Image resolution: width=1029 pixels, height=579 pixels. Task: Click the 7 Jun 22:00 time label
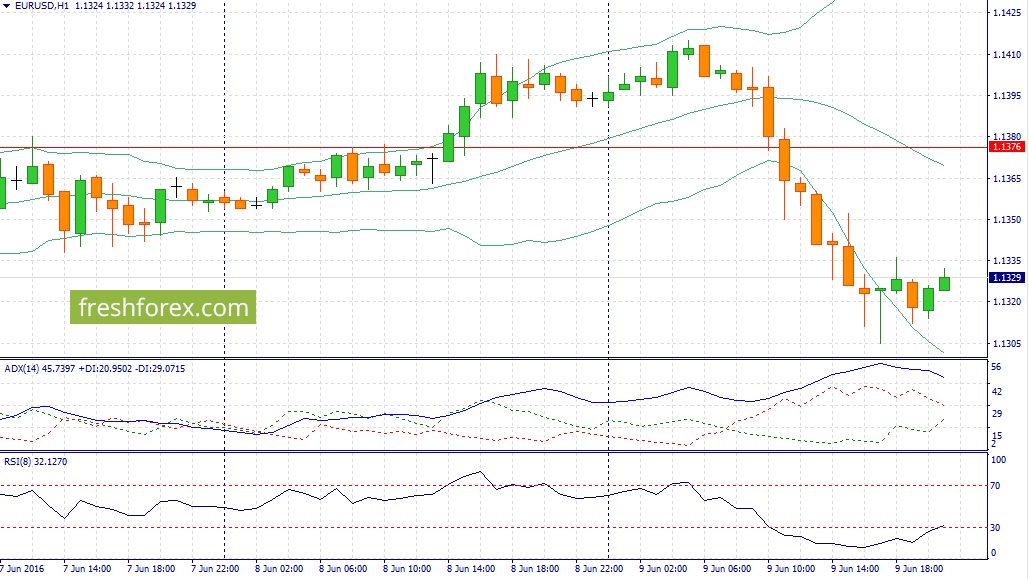click(x=215, y=568)
